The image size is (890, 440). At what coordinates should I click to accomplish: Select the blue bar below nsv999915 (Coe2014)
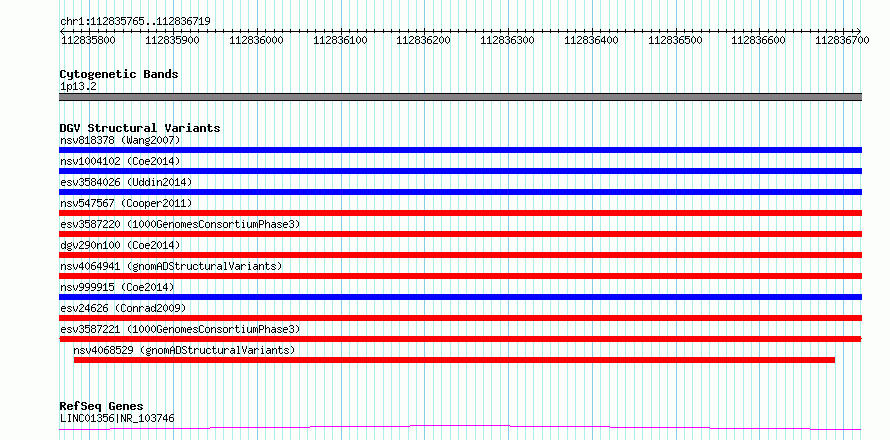[x=460, y=297]
